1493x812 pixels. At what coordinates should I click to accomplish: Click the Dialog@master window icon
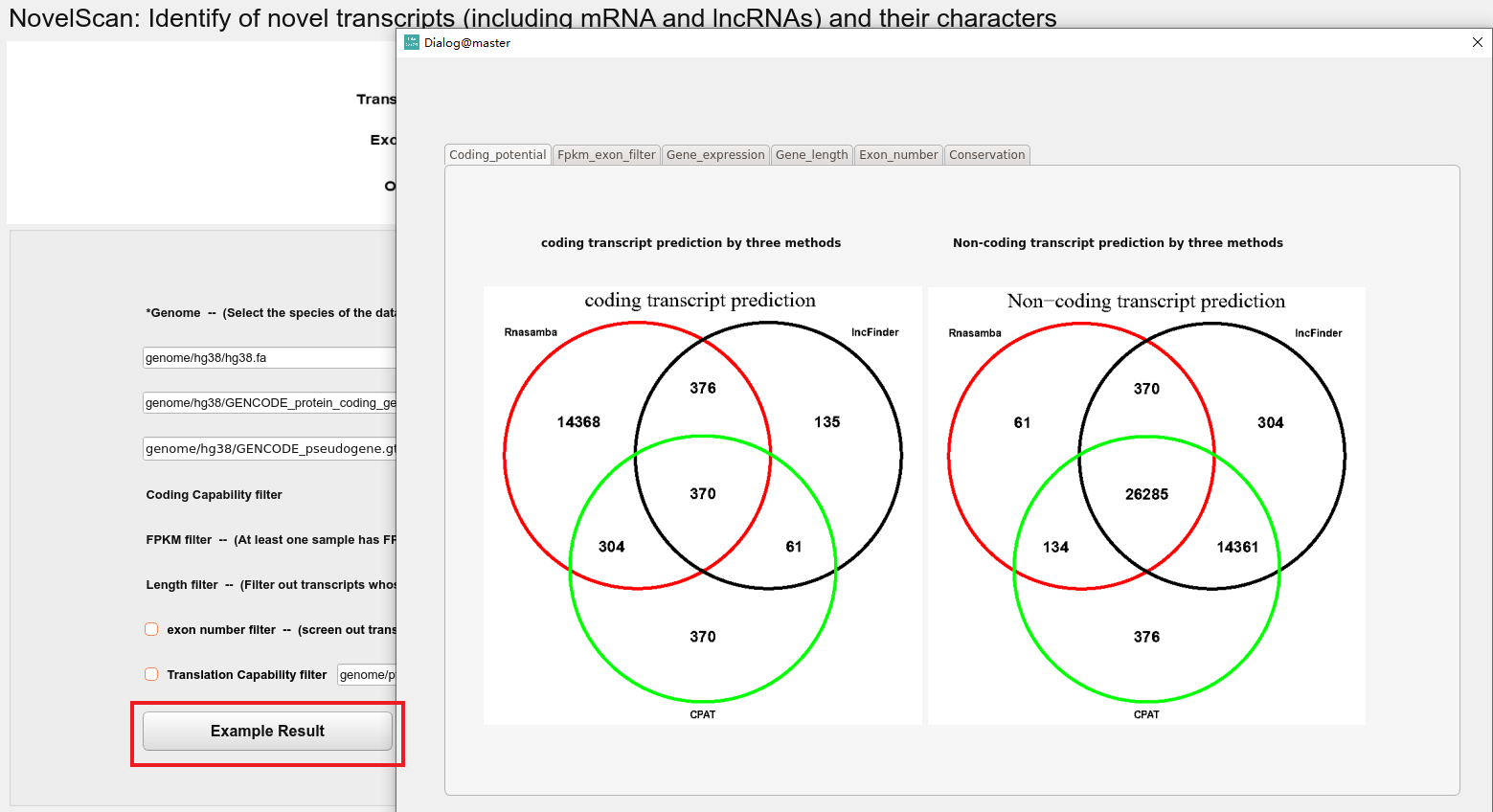point(412,42)
